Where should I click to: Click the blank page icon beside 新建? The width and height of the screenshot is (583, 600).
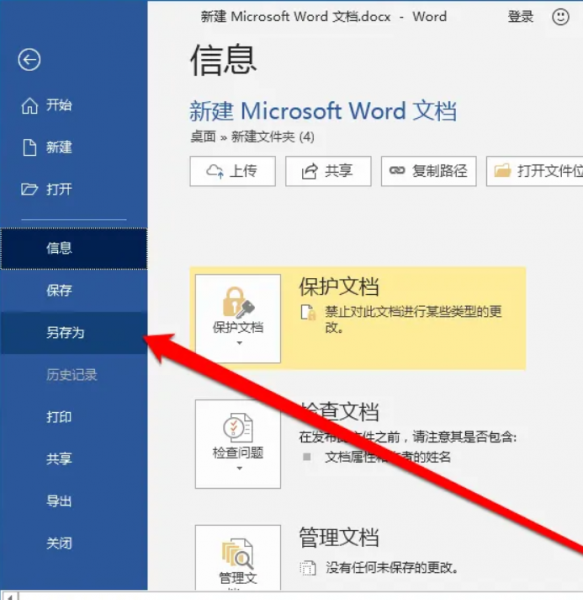point(29,147)
